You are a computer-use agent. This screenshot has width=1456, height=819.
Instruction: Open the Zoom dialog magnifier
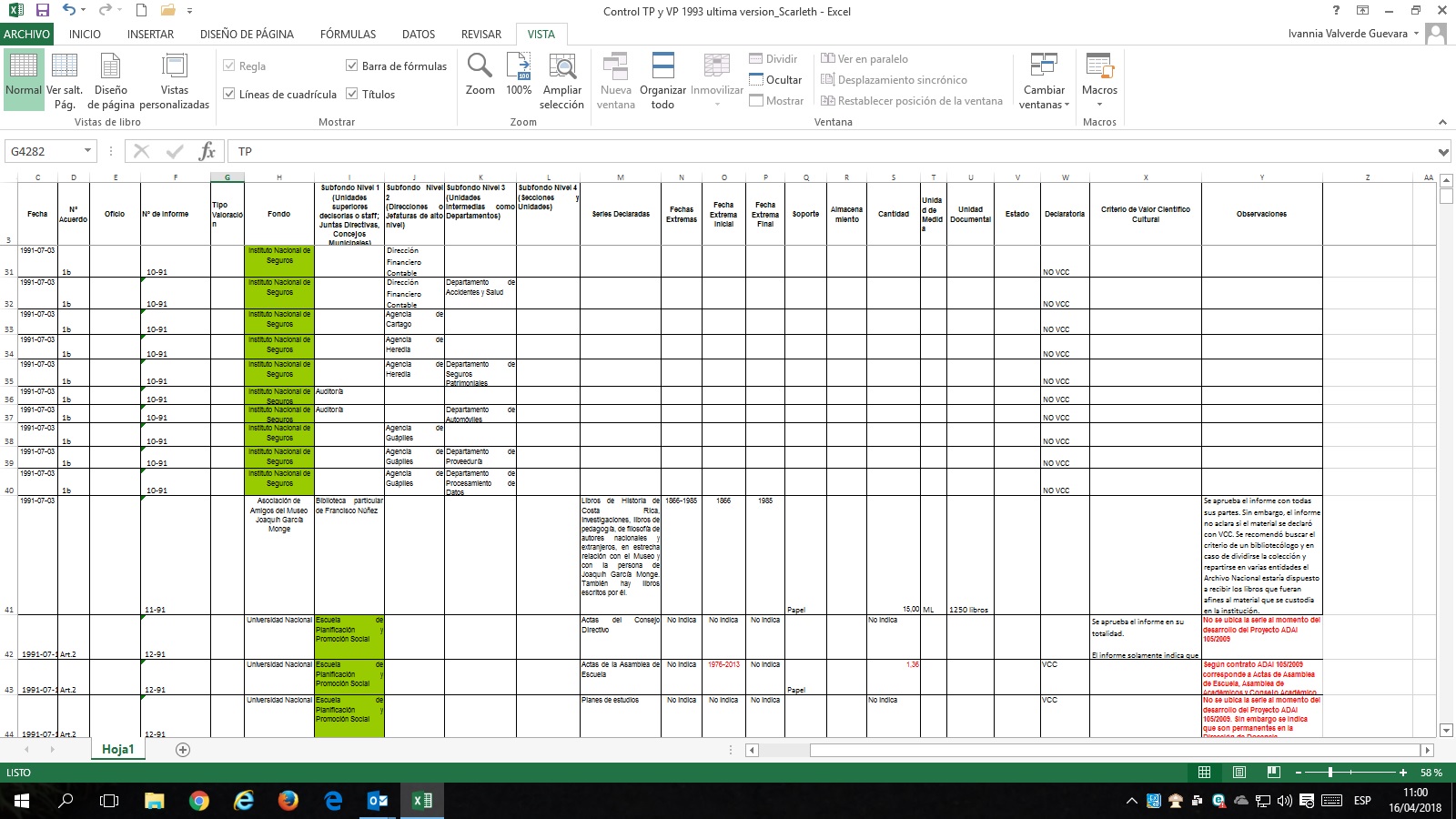[x=480, y=75]
